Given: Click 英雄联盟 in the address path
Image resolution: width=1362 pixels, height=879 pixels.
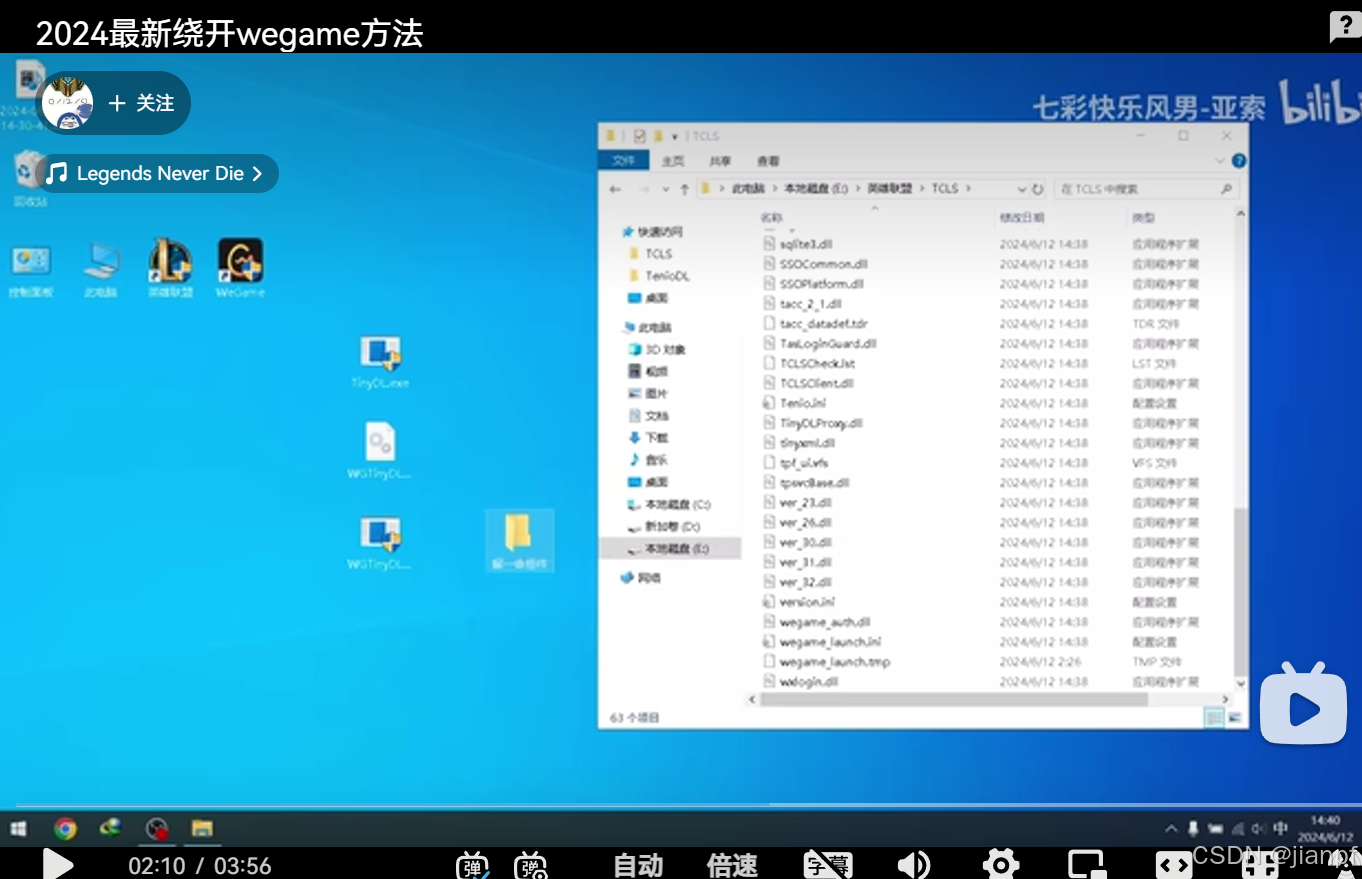Looking at the screenshot, I should (x=889, y=188).
